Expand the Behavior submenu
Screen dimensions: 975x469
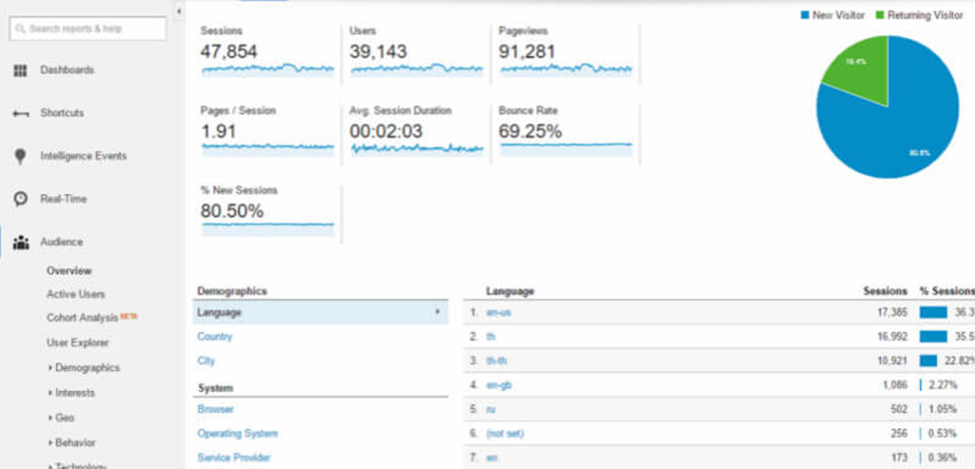pyautogui.click(x=76, y=442)
